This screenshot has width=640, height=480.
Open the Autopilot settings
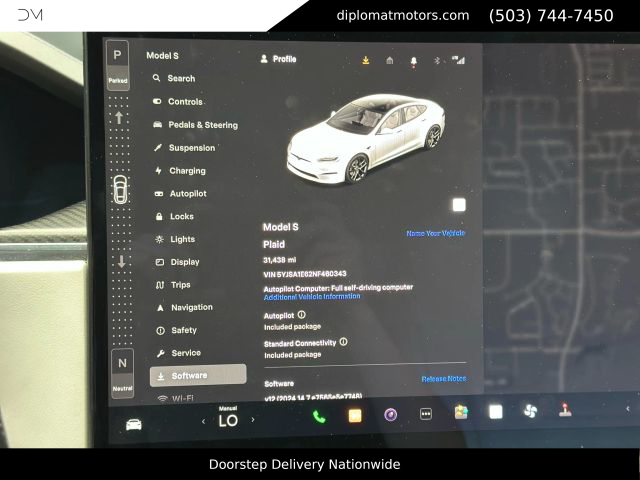point(180,193)
